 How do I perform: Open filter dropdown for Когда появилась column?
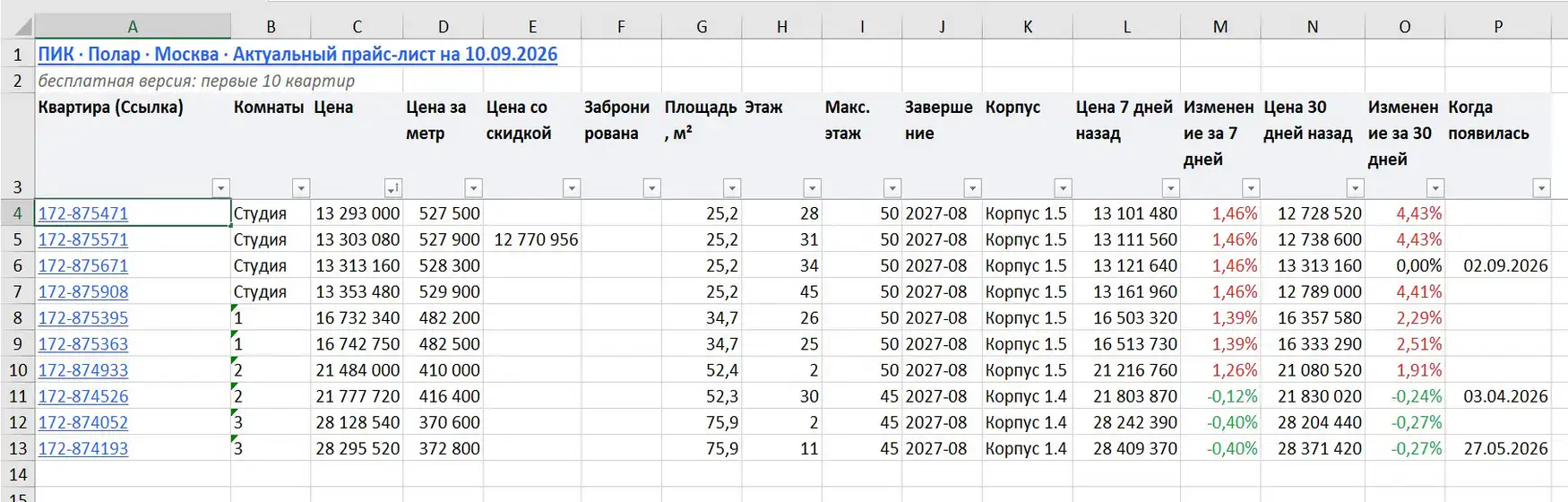tap(1541, 188)
